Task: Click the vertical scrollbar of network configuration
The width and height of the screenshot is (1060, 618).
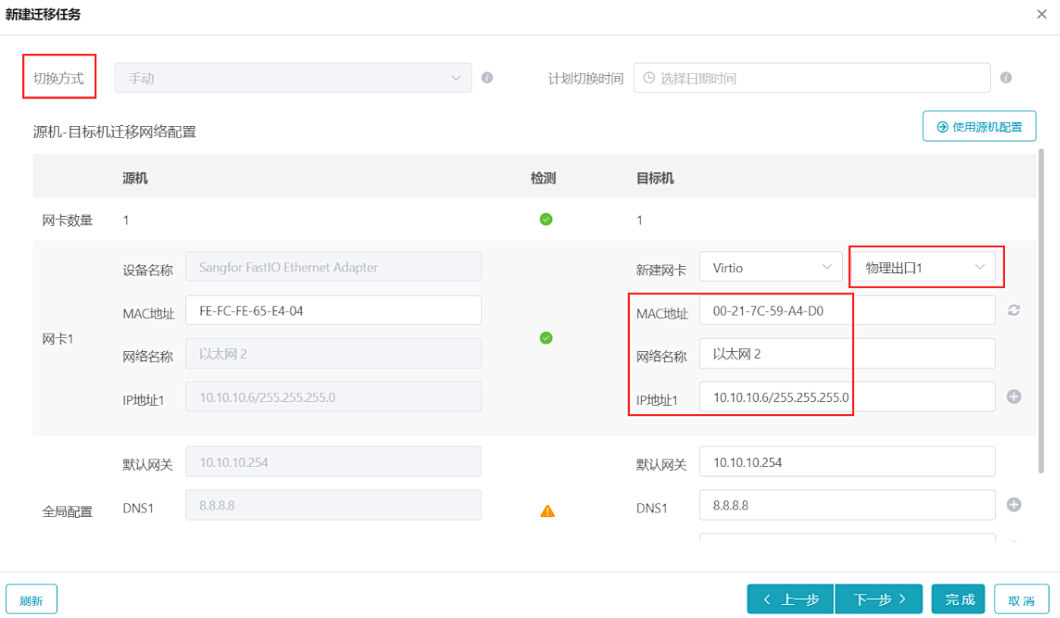Action: point(1042,300)
